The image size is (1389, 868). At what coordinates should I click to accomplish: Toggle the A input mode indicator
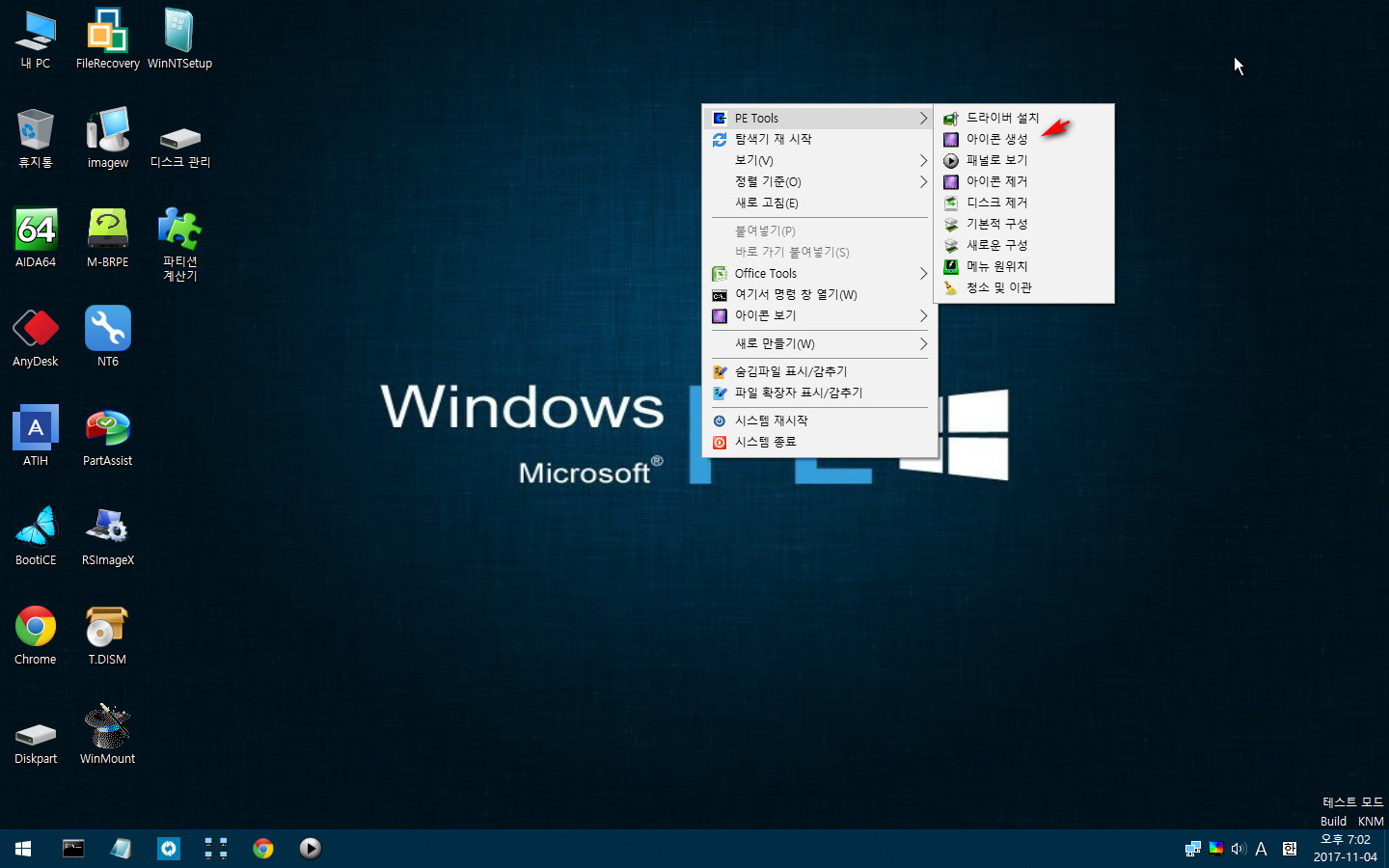(x=1261, y=849)
